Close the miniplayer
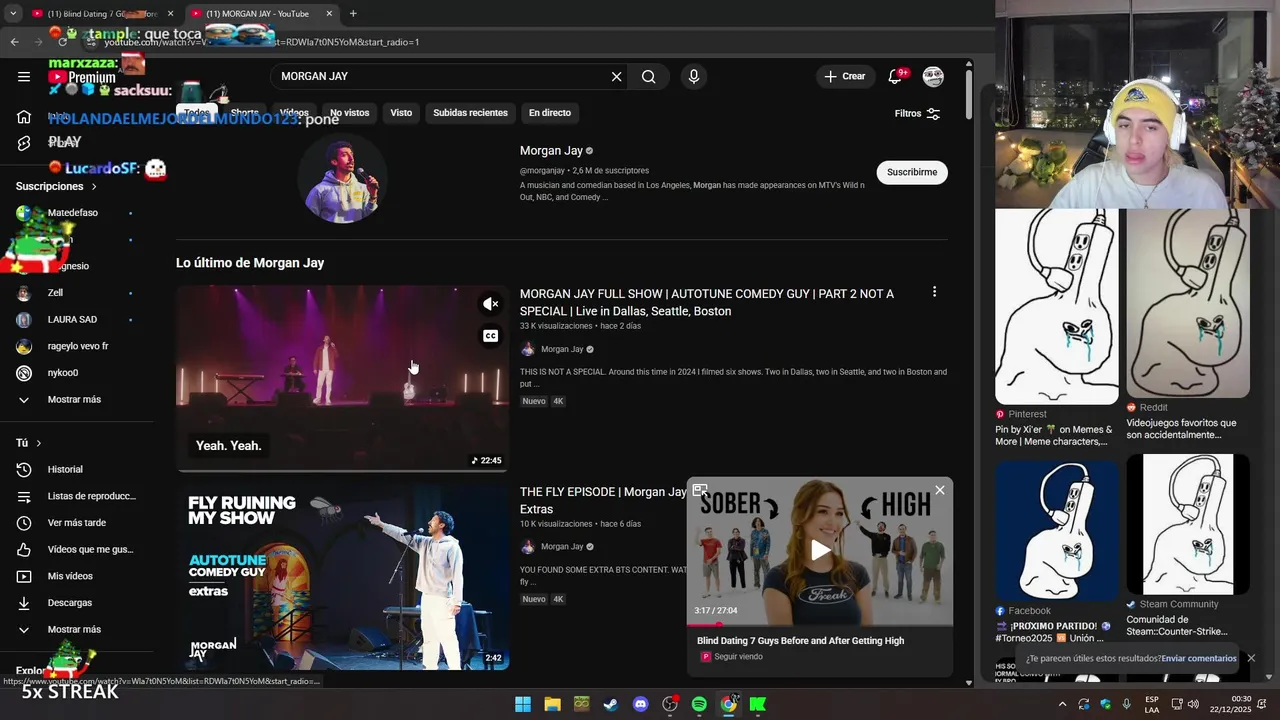Viewport: 1280px width, 720px height. click(x=939, y=490)
